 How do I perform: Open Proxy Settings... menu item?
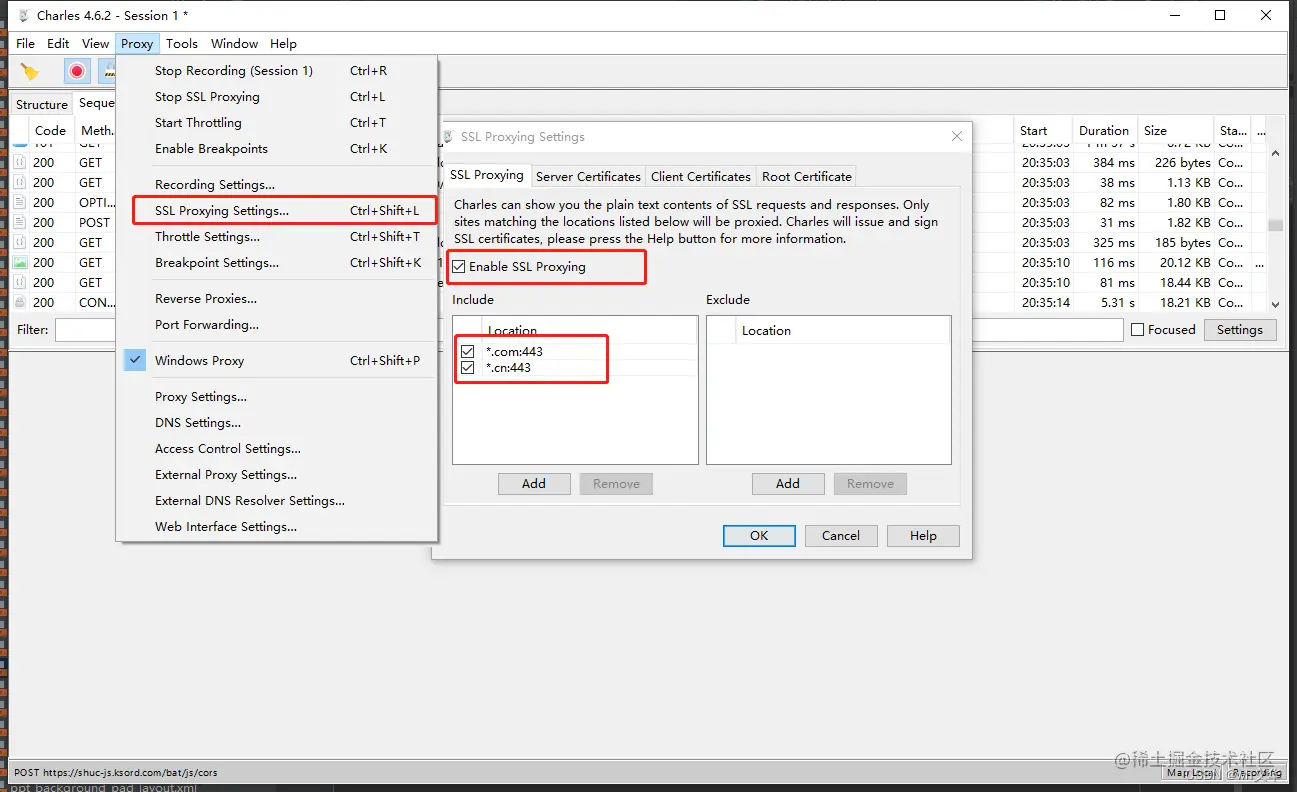276,397
